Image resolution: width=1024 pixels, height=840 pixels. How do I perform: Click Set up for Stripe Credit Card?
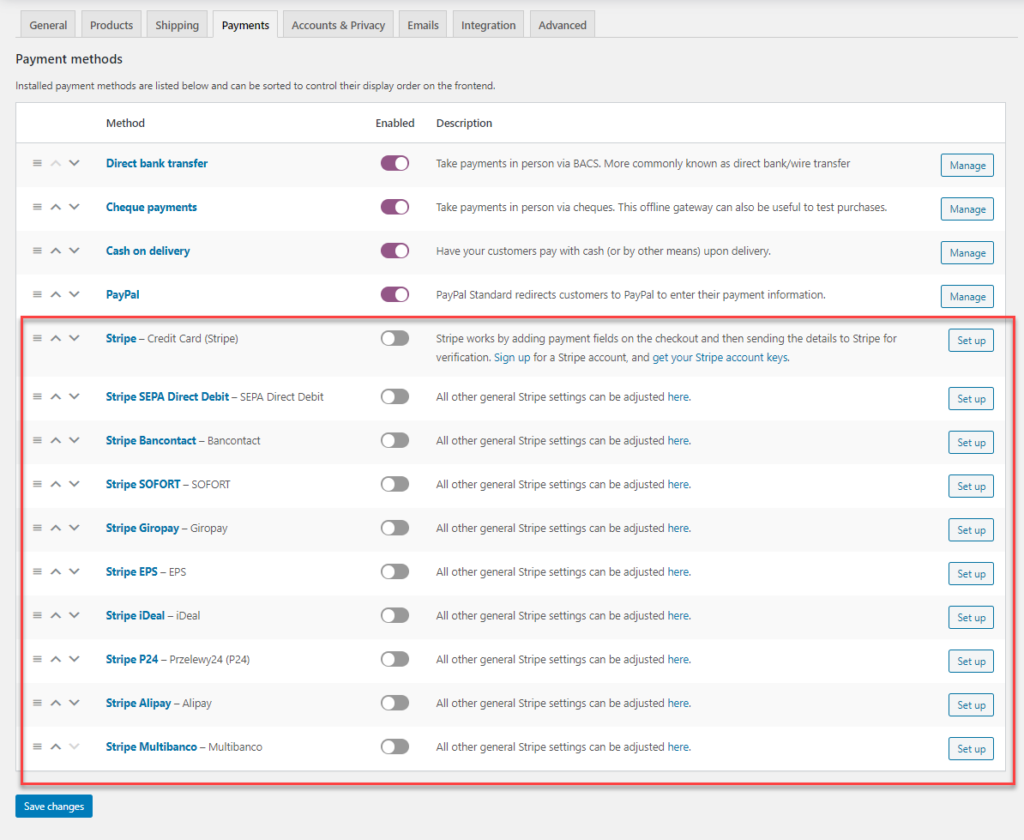(971, 340)
